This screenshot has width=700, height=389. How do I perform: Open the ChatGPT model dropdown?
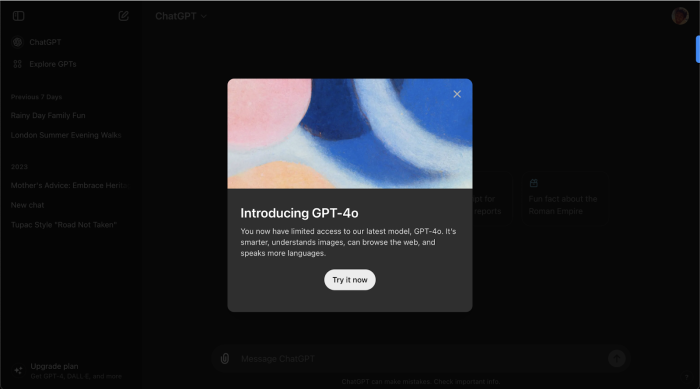pos(181,16)
